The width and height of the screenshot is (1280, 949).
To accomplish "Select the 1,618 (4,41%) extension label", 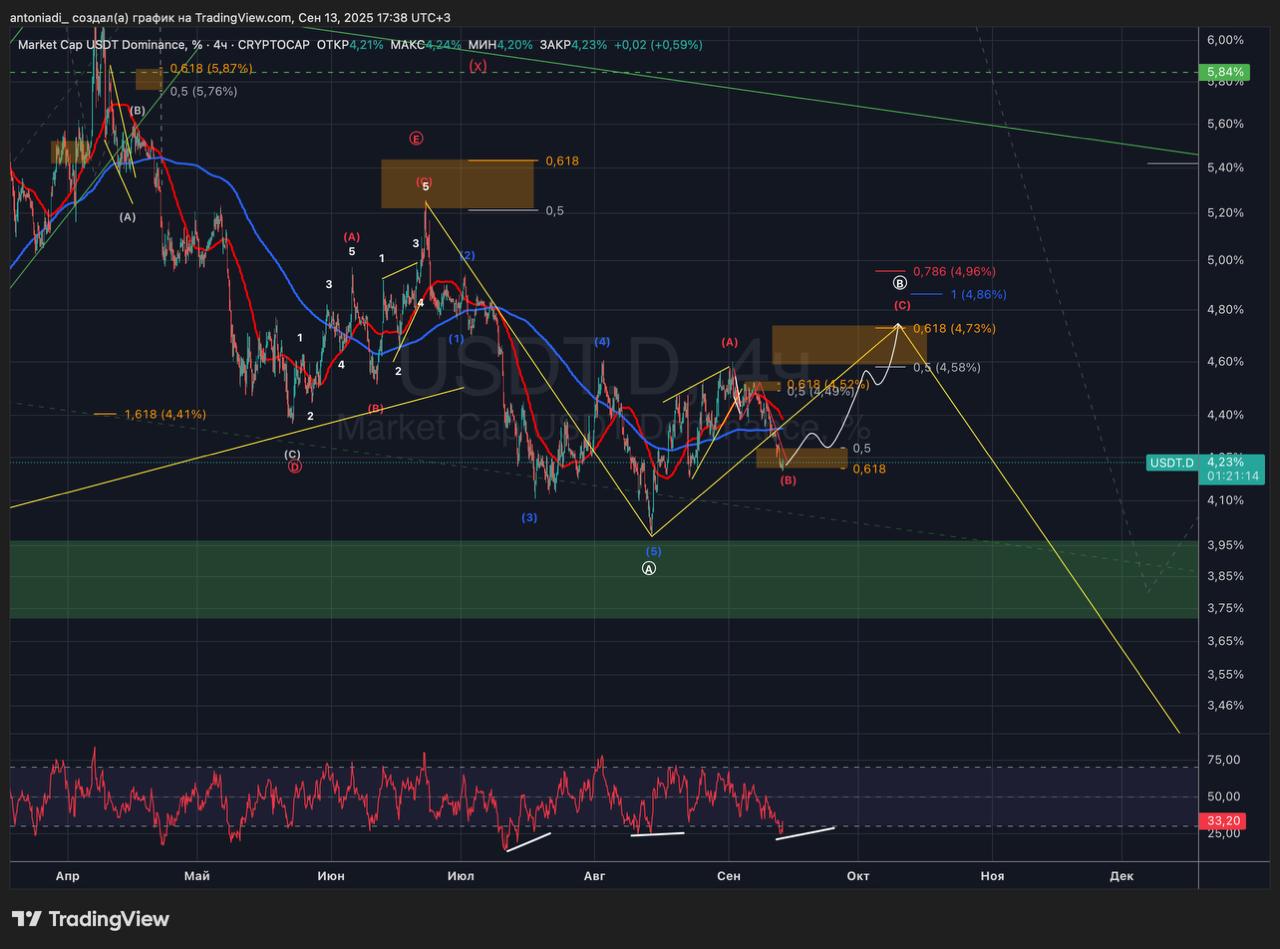I will coord(165,414).
